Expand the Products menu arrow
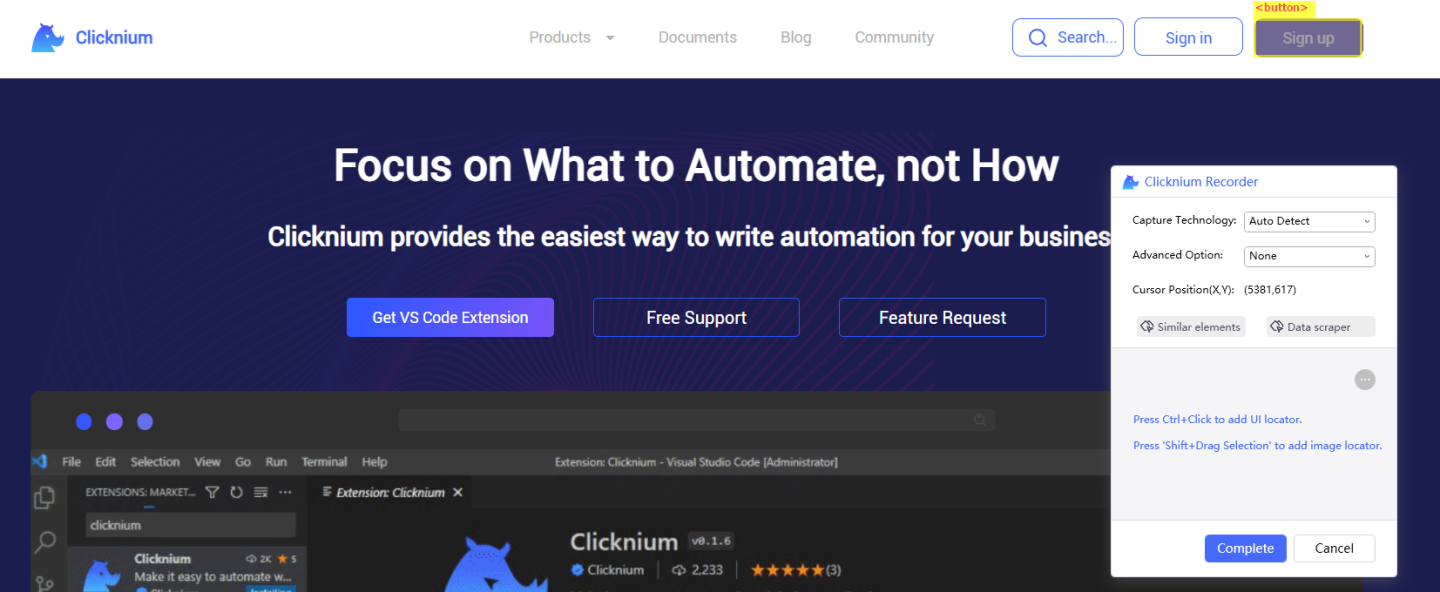 tap(610, 38)
